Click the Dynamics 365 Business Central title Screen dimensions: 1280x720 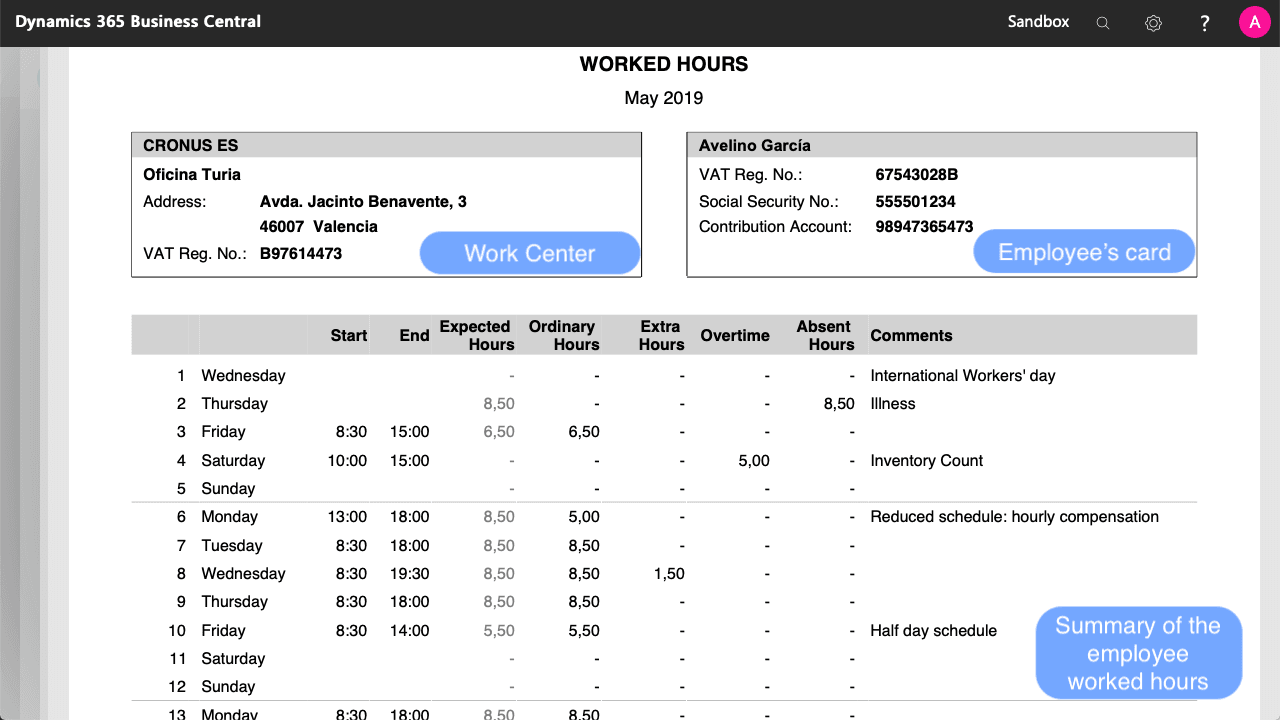138,21
